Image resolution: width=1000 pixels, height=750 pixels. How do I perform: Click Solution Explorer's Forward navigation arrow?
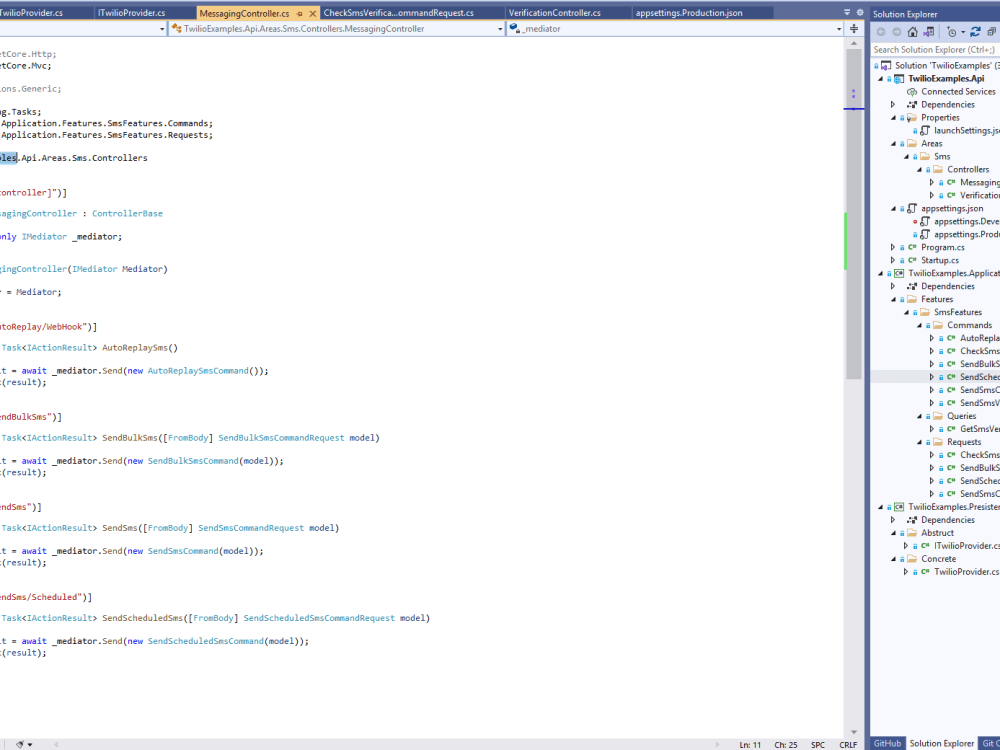(x=897, y=32)
